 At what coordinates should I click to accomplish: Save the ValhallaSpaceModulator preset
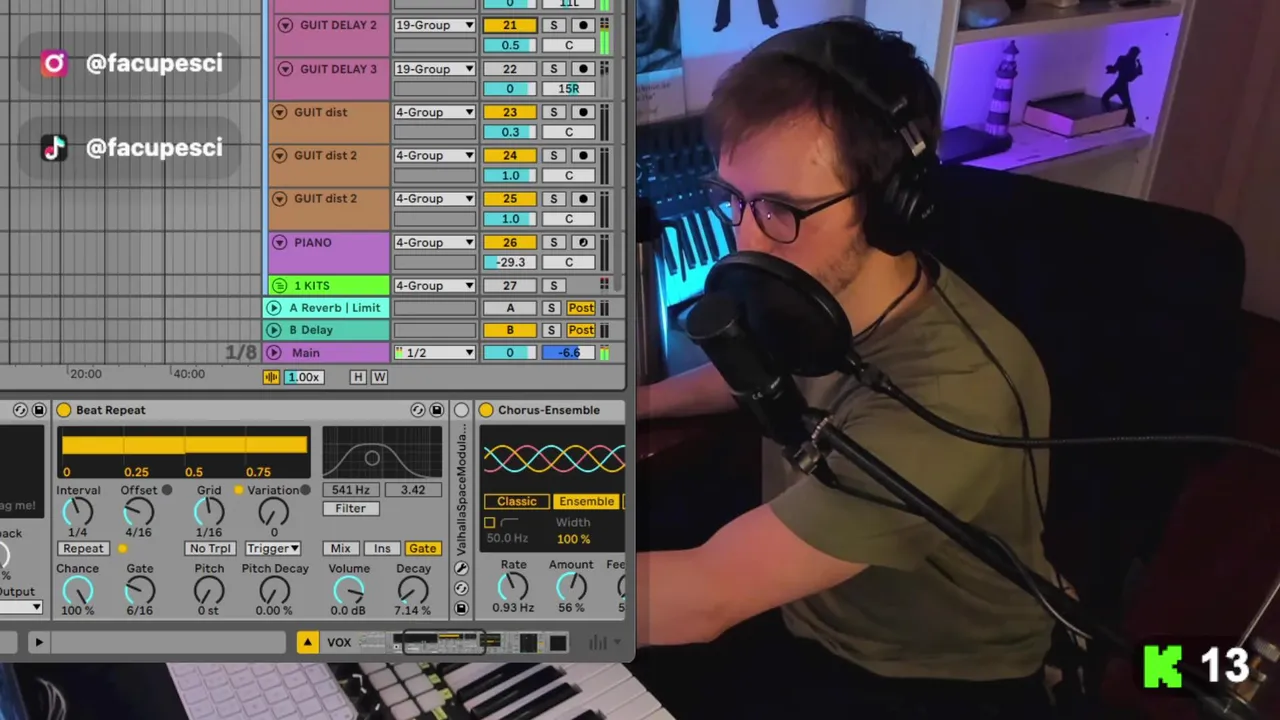[461, 608]
